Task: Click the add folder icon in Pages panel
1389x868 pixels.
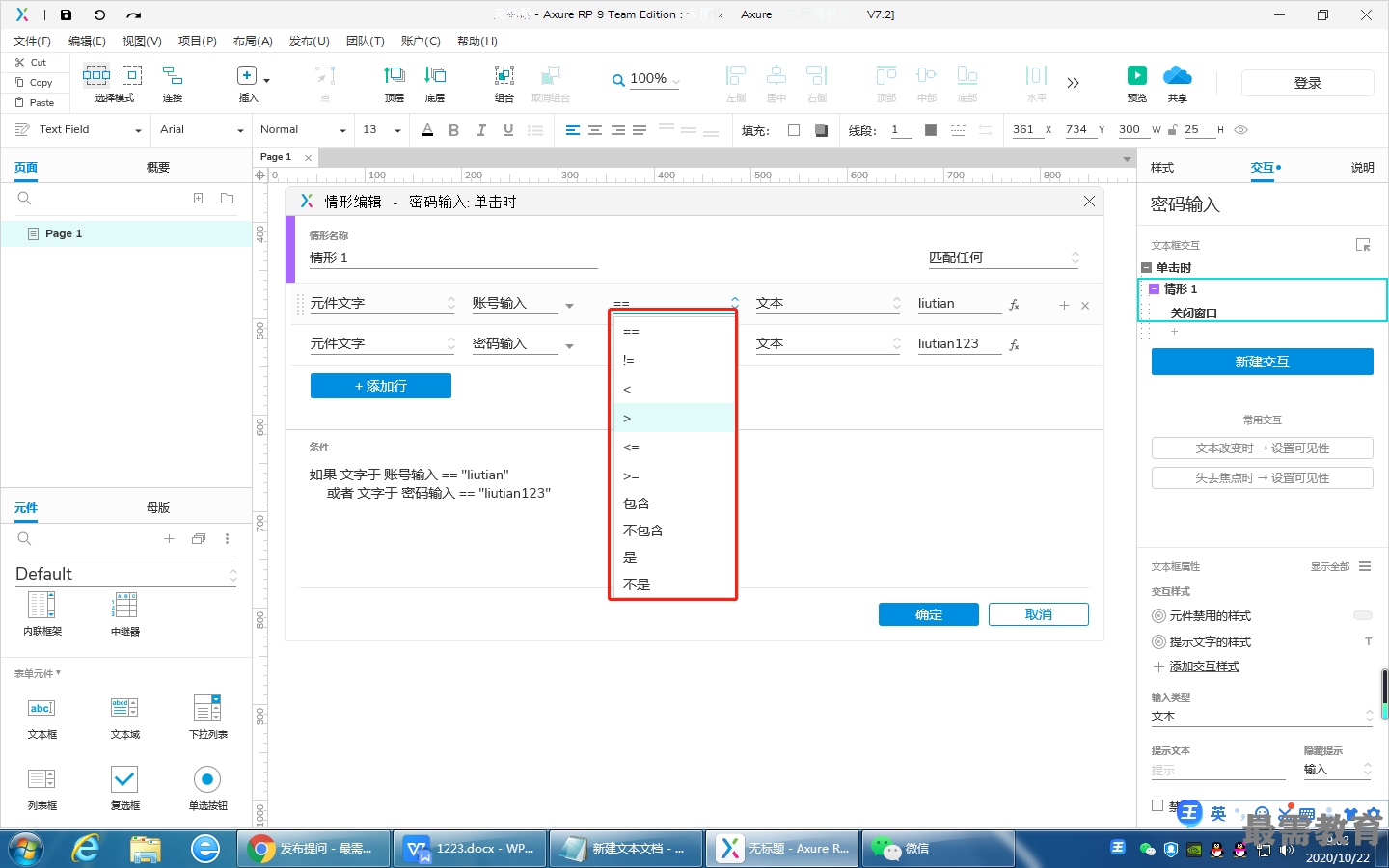Action: click(228, 199)
